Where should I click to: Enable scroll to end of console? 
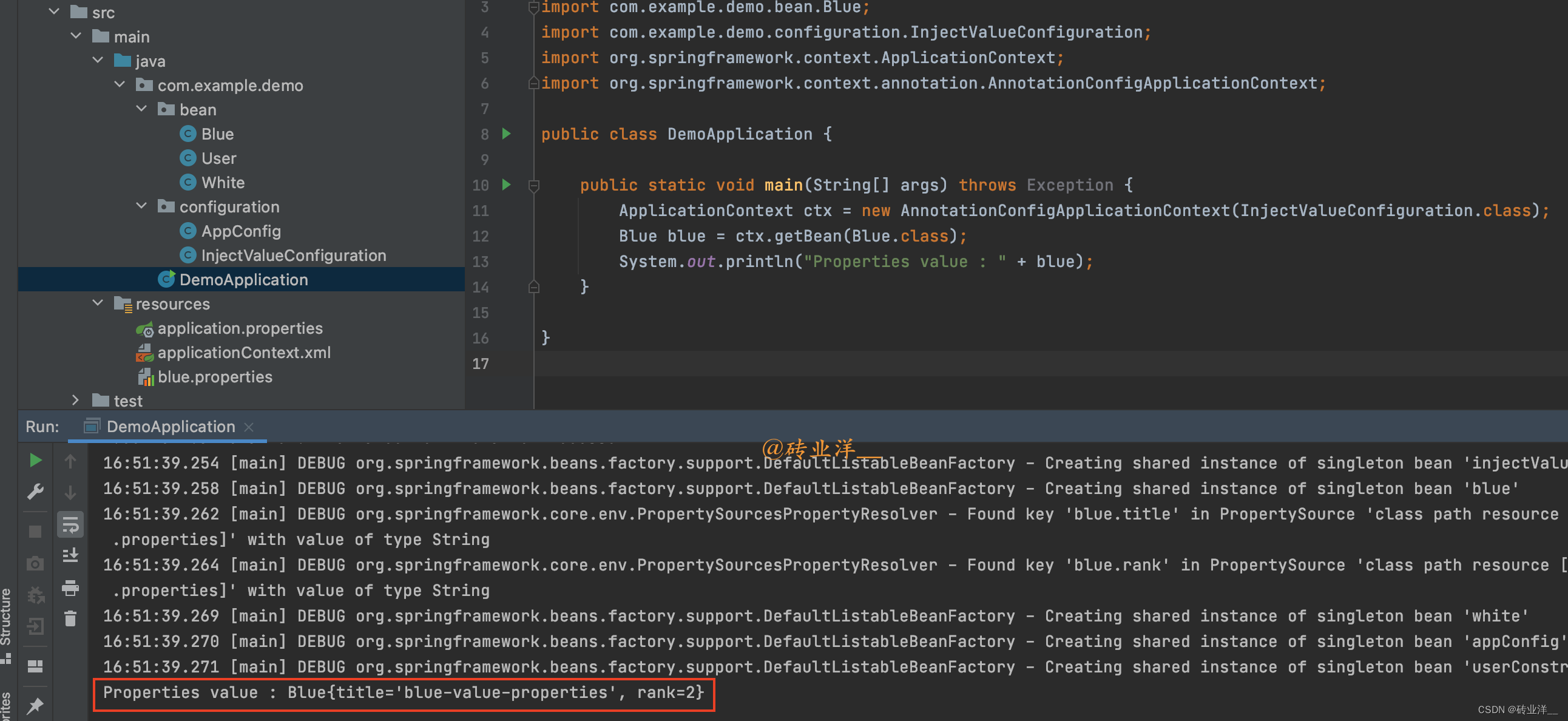pyautogui.click(x=70, y=555)
